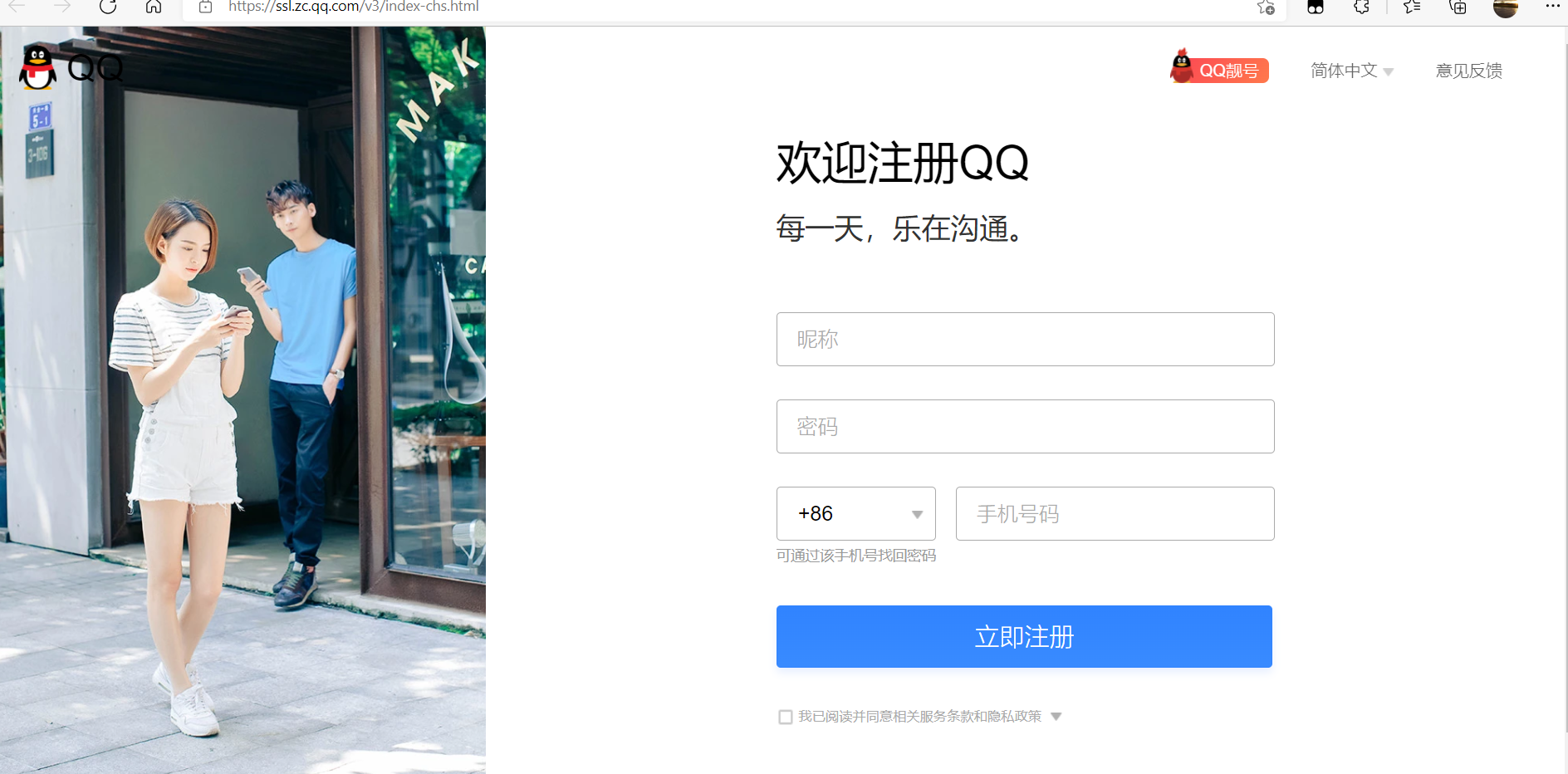Screen dimensions: 1568x774
Task: Click the 立即注册 register button
Action: click(1024, 636)
